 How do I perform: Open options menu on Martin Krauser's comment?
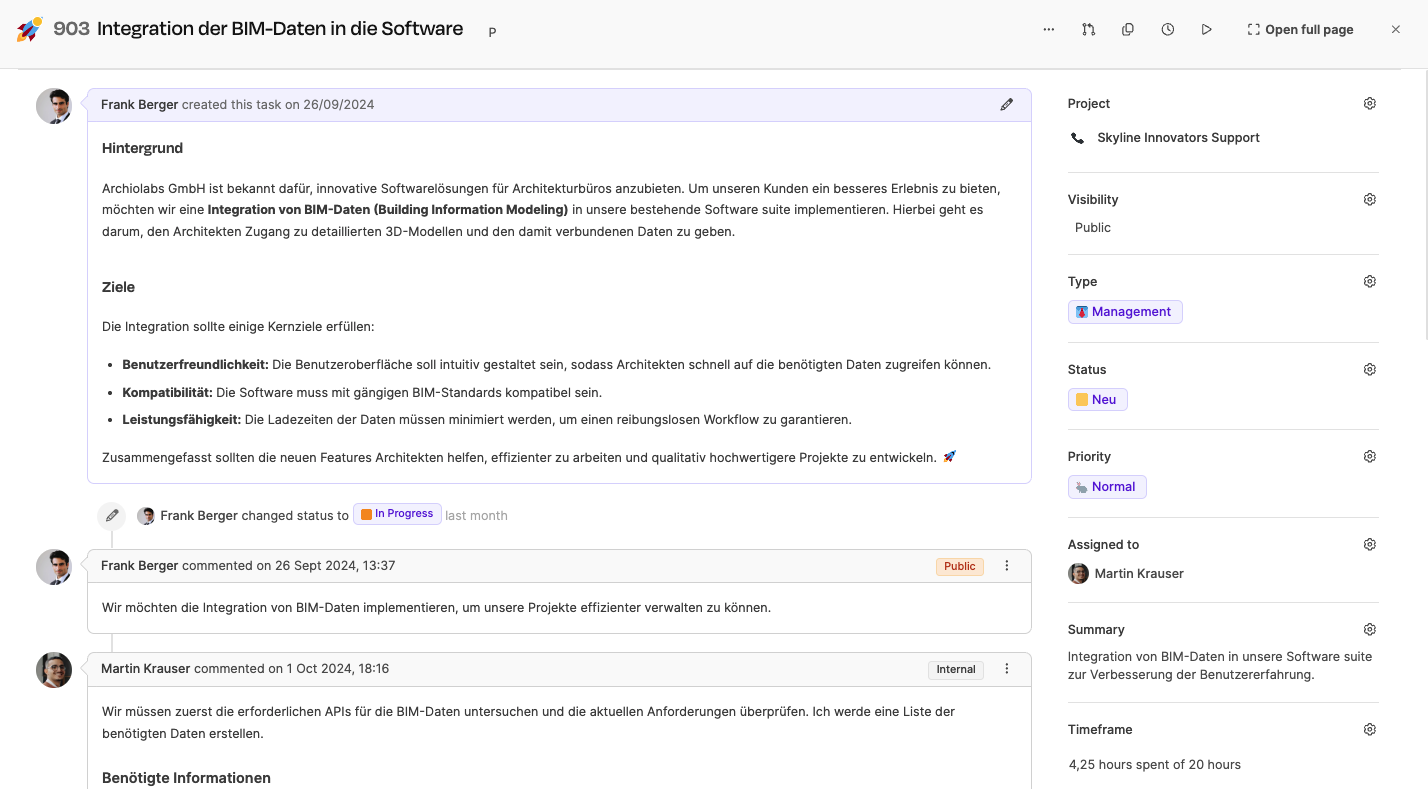pos(1007,669)
